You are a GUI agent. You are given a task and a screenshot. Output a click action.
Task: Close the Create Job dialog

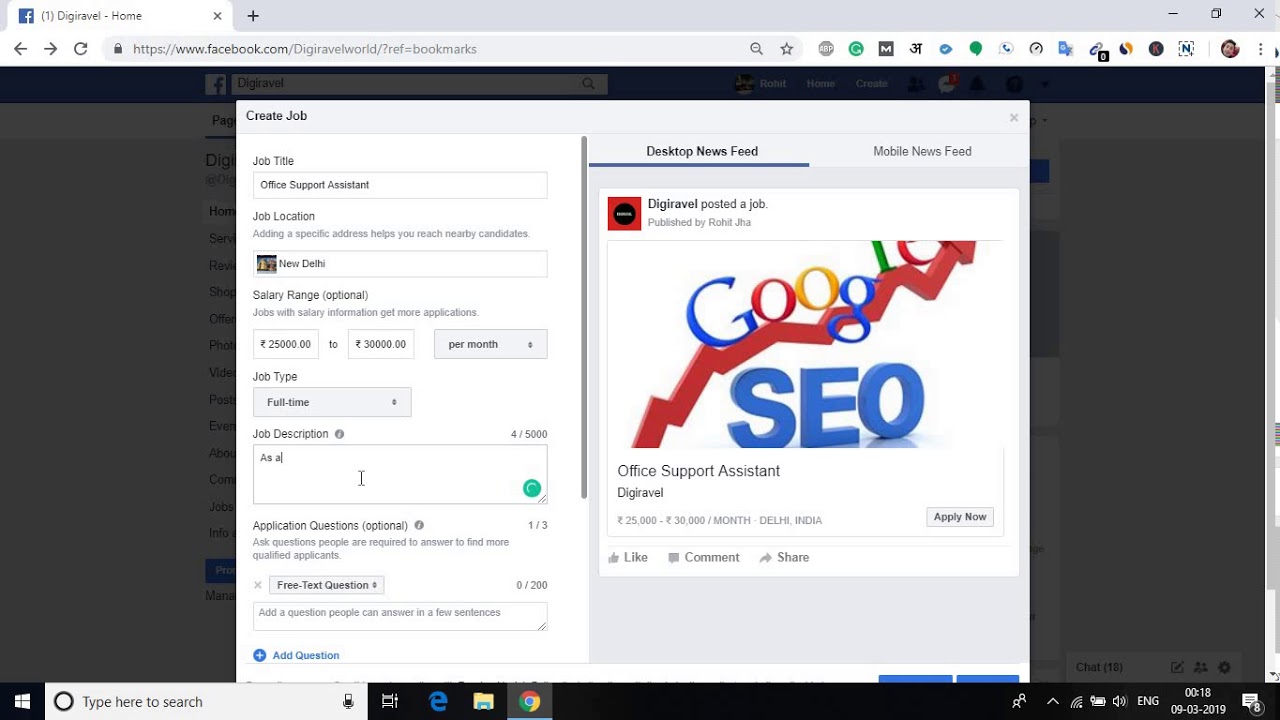(1013, 117)
